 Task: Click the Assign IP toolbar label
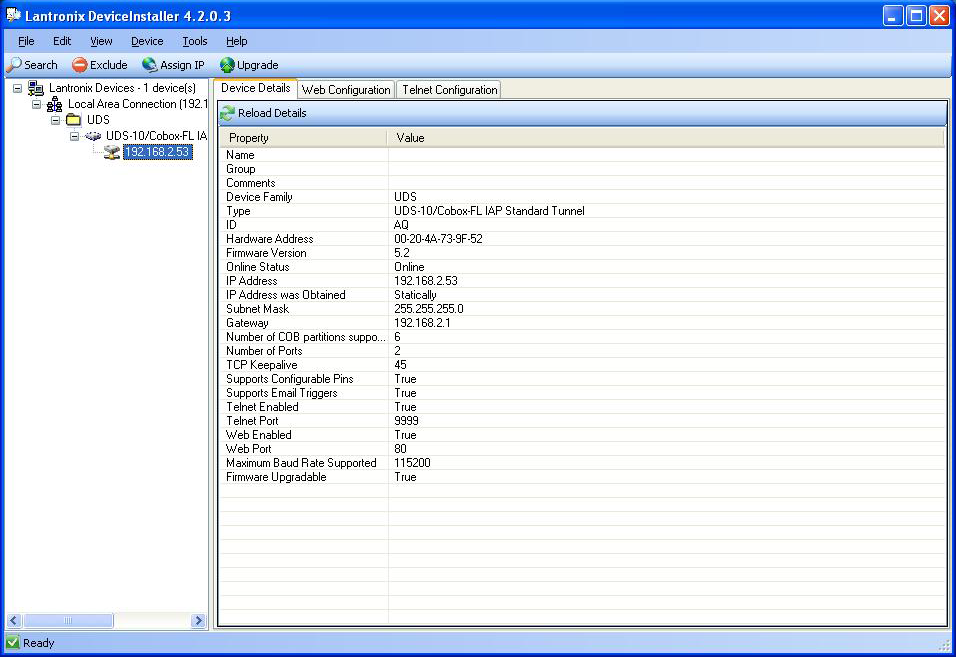[x=182, y=65]
